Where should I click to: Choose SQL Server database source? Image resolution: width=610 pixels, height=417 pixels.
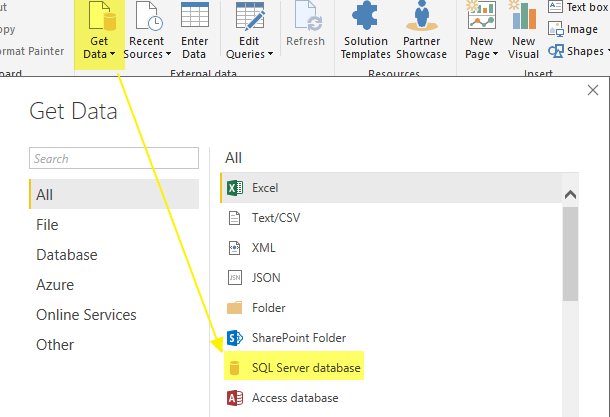click(391, 368)
